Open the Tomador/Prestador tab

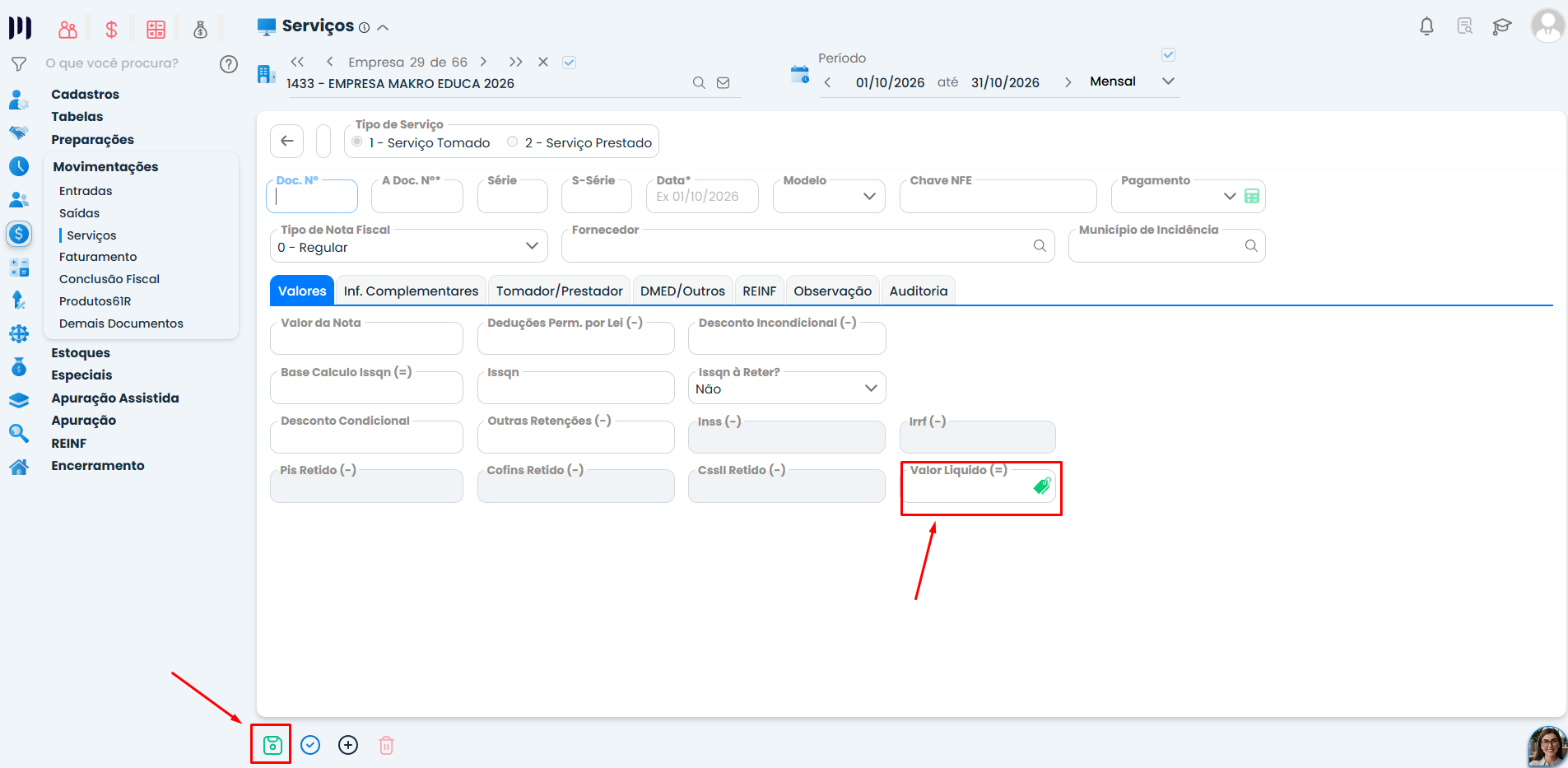click(x=559, y=291)
